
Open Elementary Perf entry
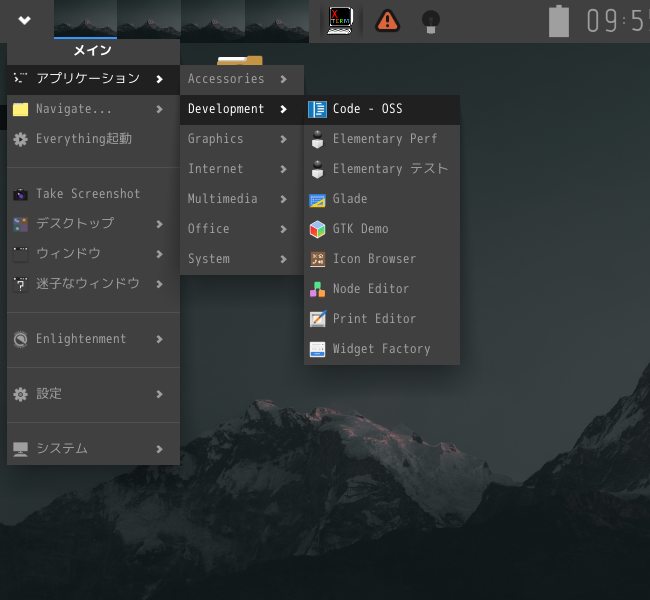(382, 139)
